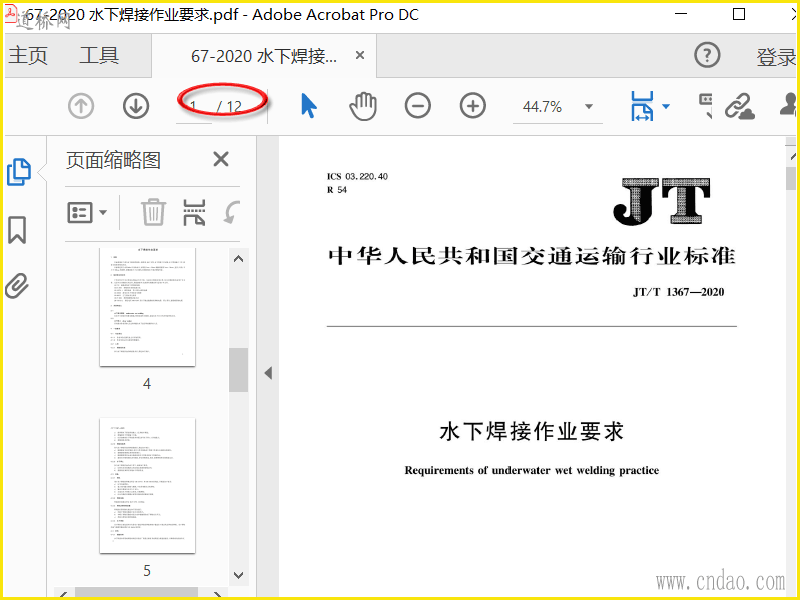This screenshot has height=600, width=800.
Task: Click thumbnail panel scroll up arrow
Action: 238,259
